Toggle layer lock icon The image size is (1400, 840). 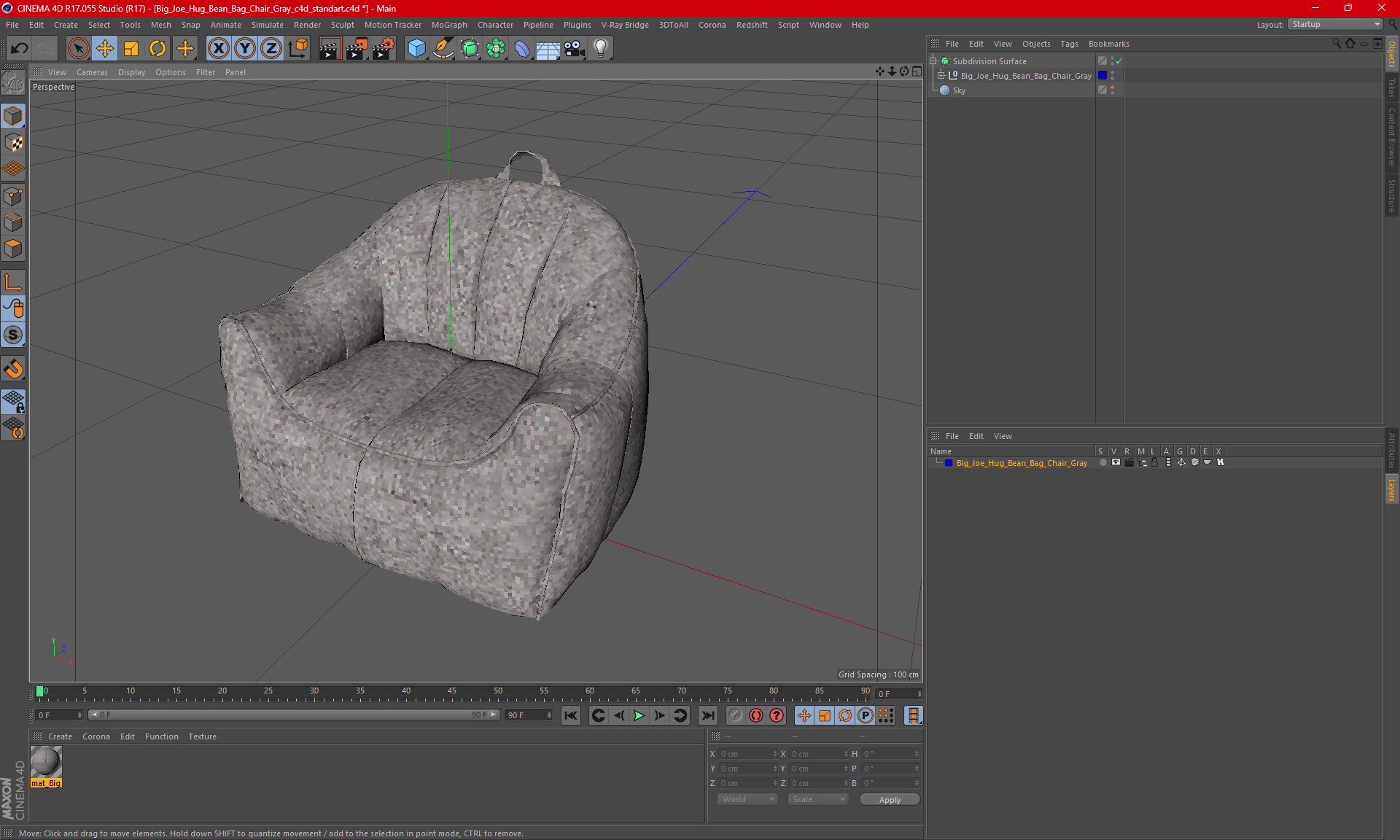1154,462
